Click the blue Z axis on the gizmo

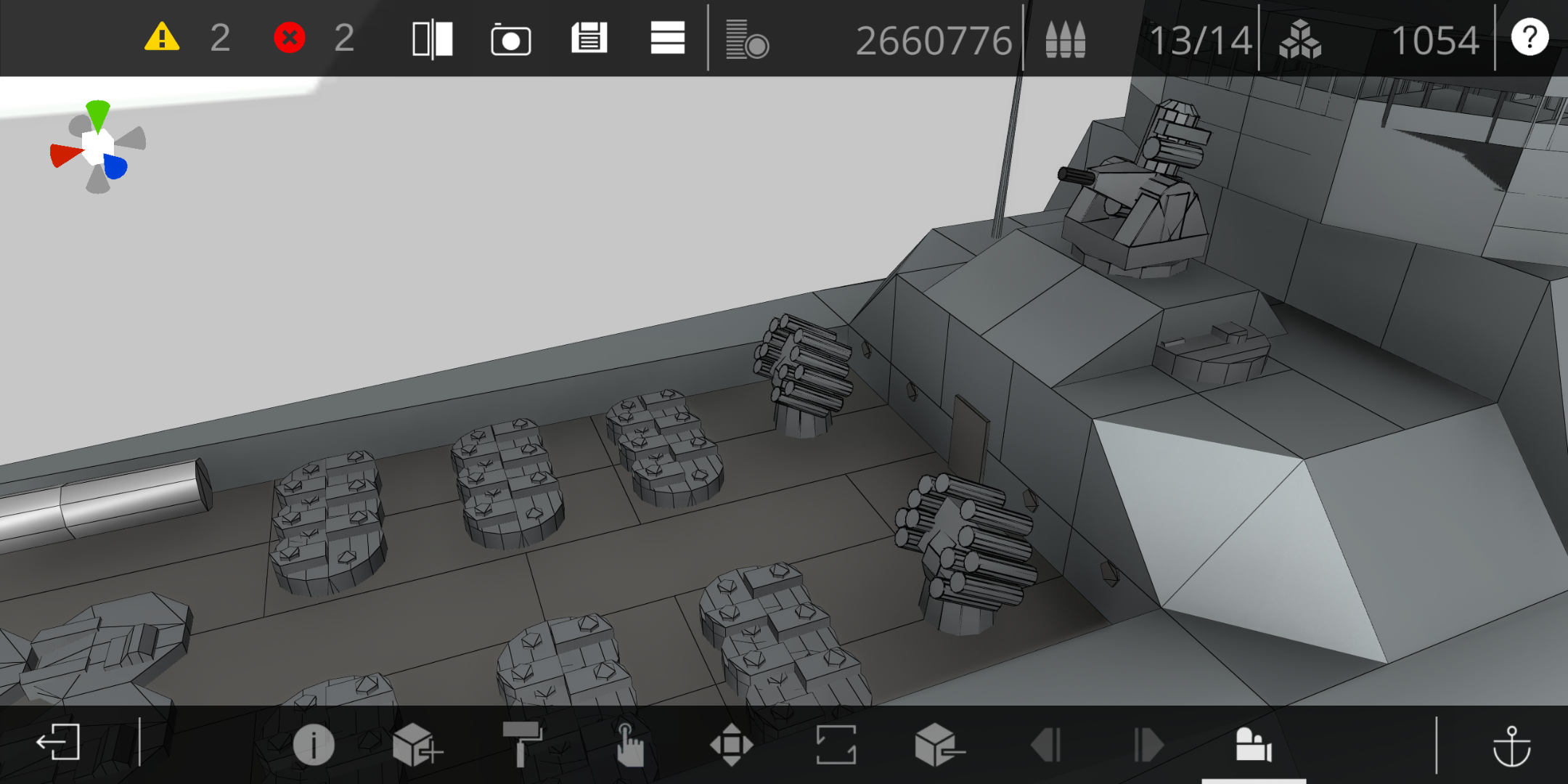115,166
